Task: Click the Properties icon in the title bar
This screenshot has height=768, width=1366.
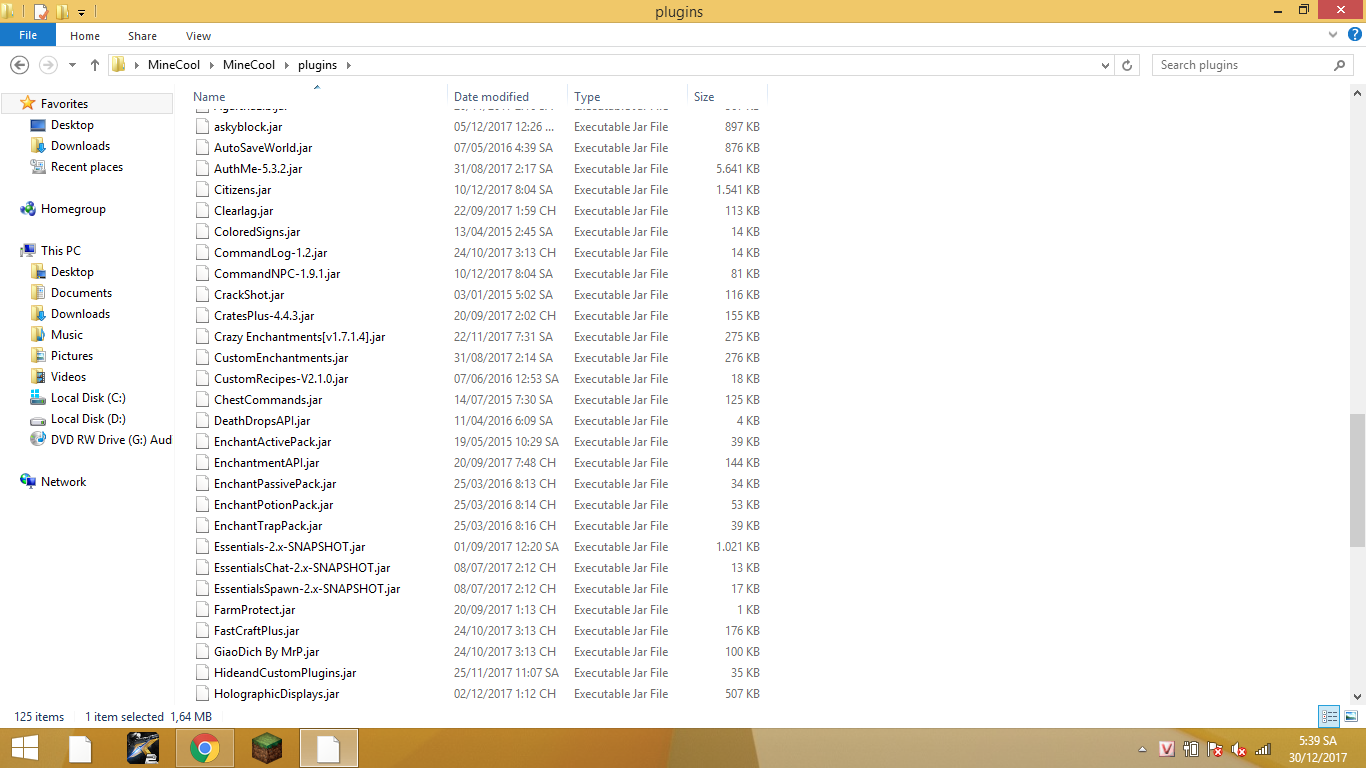Action: click(41, 12)
